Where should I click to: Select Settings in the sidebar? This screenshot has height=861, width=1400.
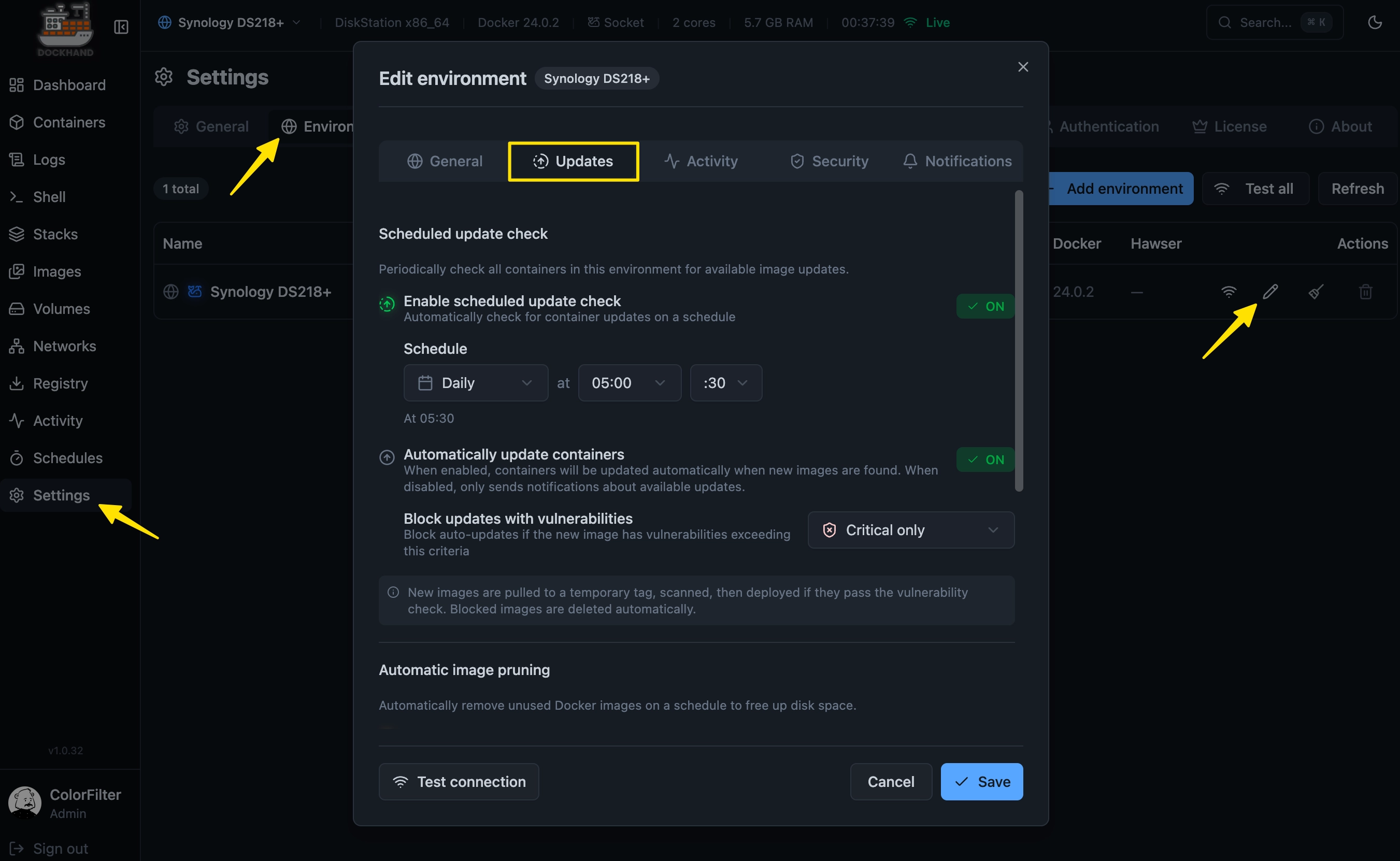tap(66, 495)
